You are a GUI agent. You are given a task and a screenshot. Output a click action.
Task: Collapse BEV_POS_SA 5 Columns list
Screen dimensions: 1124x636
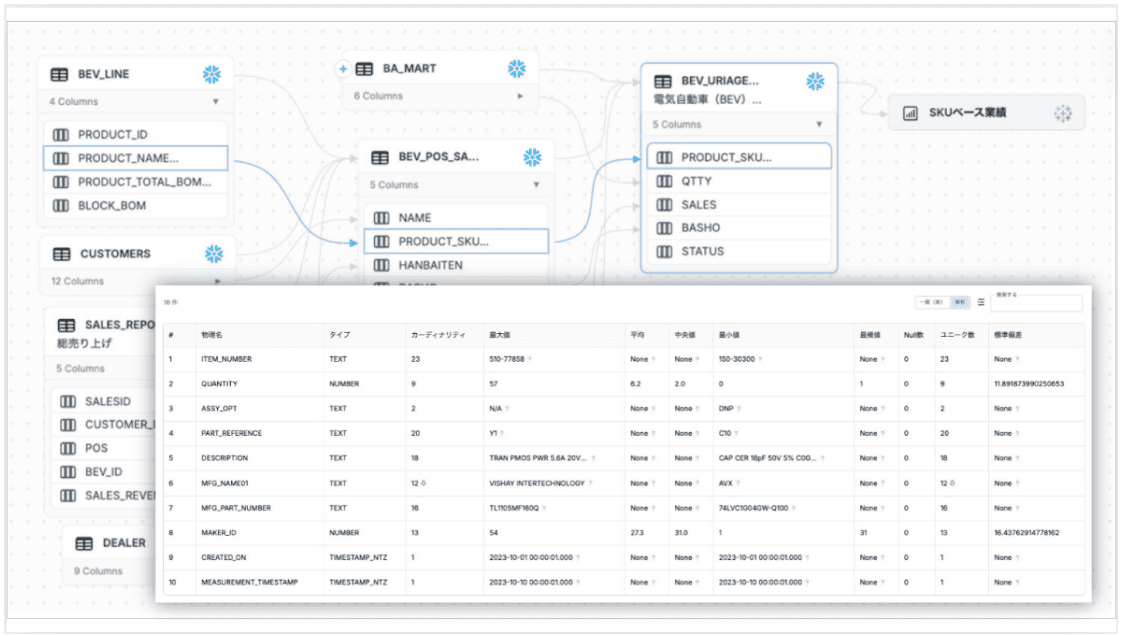click(536, 185)
